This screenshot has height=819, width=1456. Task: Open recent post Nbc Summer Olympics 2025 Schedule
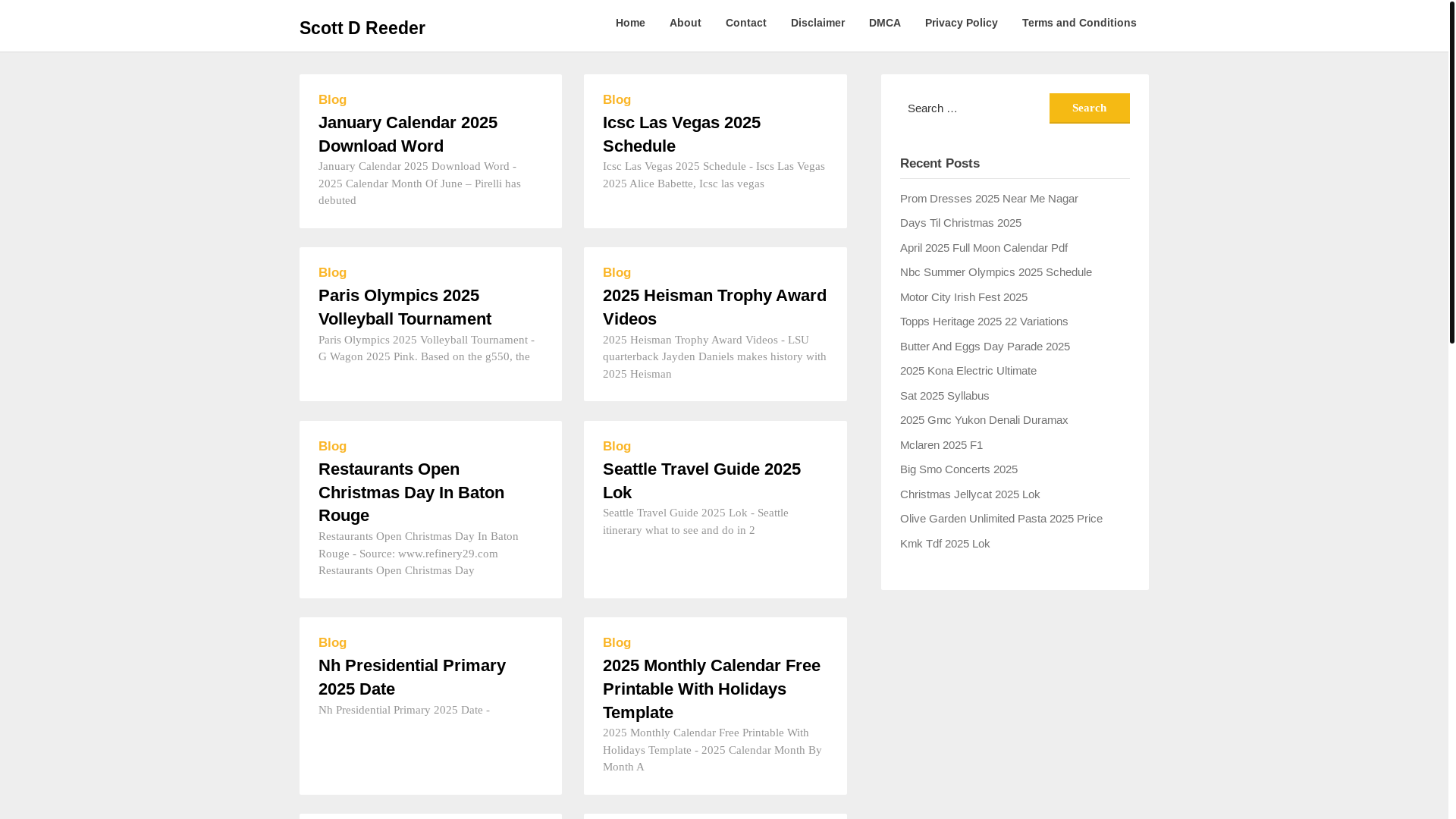pos(996,272)
